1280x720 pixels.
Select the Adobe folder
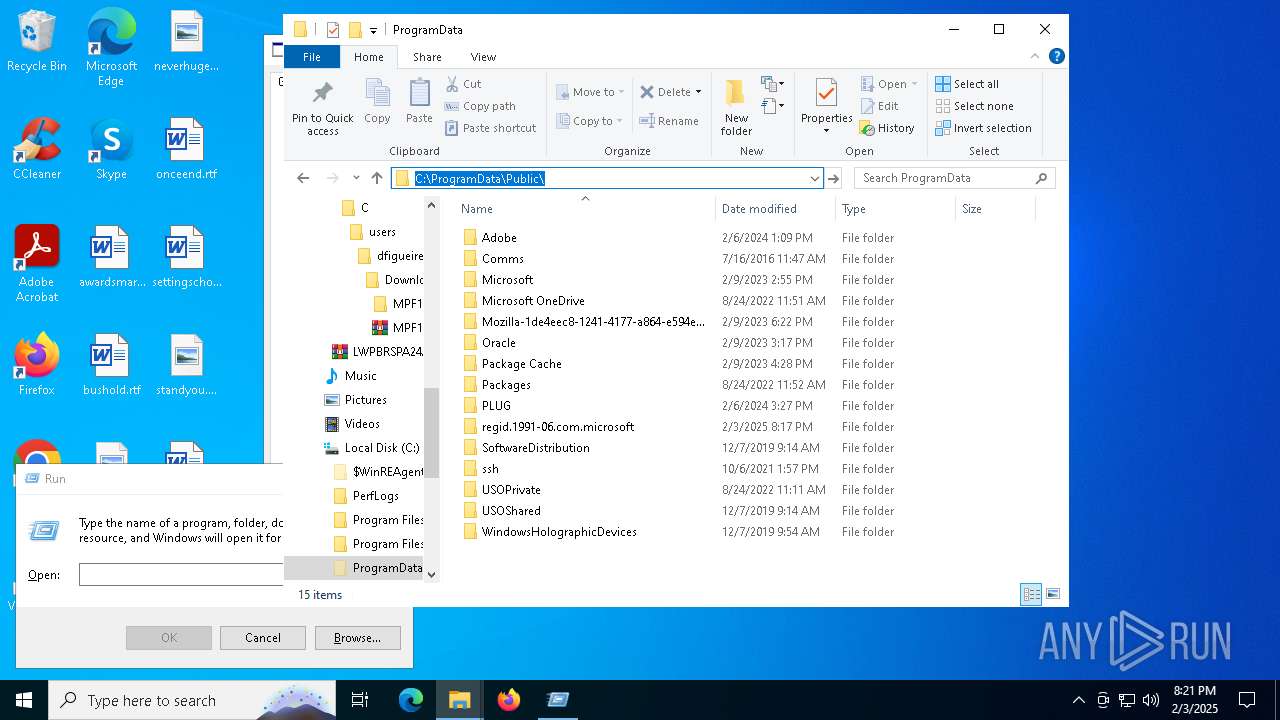tap(499, 238)
